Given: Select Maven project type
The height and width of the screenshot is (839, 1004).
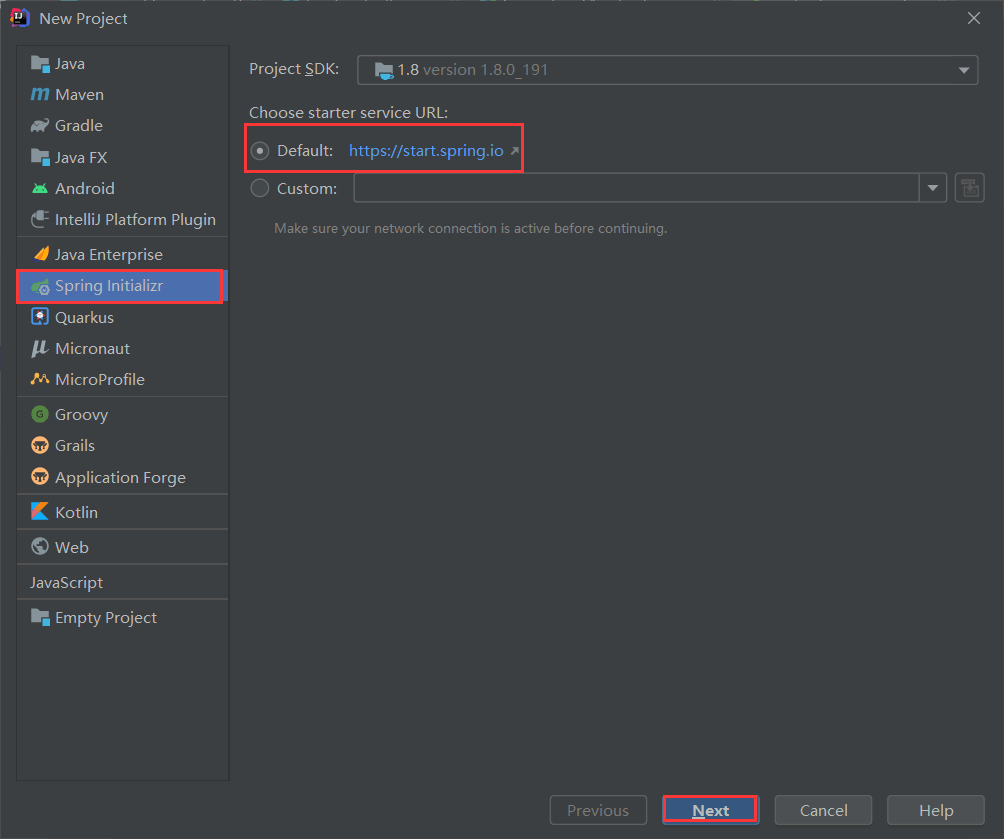Looking at the screenshot, I should [122, 95].
